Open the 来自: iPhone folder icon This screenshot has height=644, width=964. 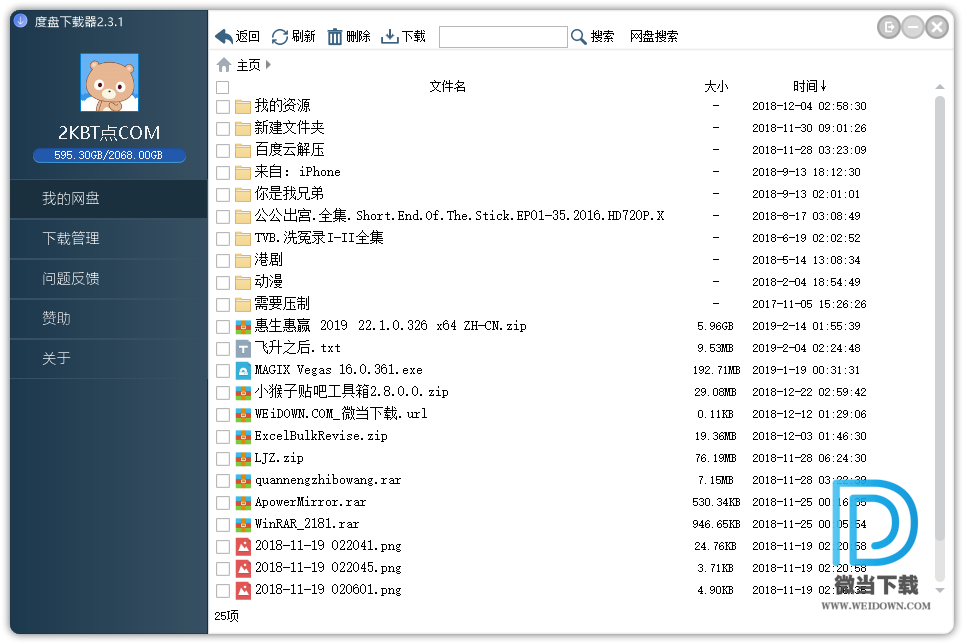(243, 173)
